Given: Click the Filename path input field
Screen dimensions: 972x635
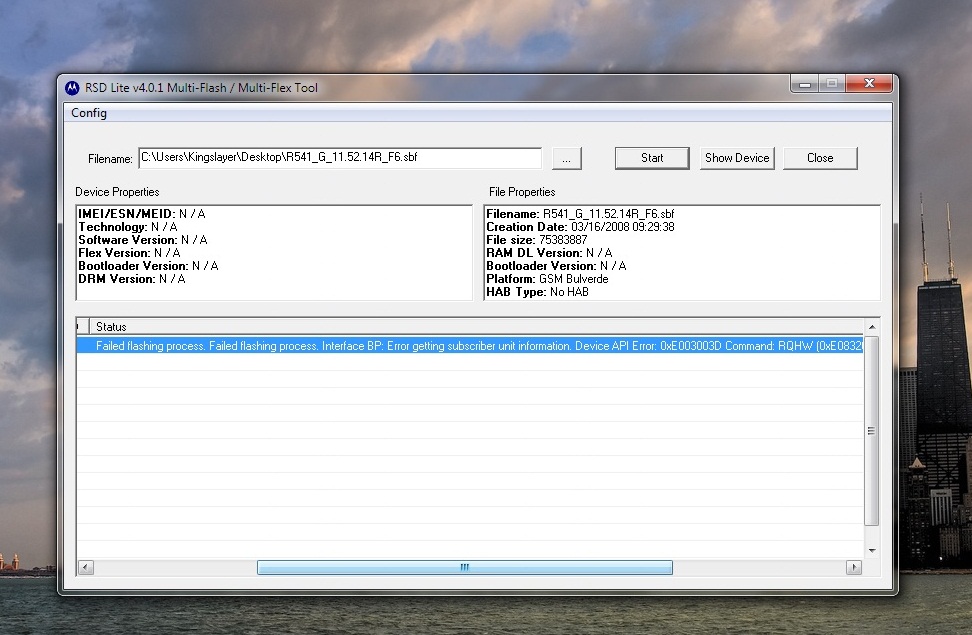Looking at the screenshot, I should tap(340, 158).
